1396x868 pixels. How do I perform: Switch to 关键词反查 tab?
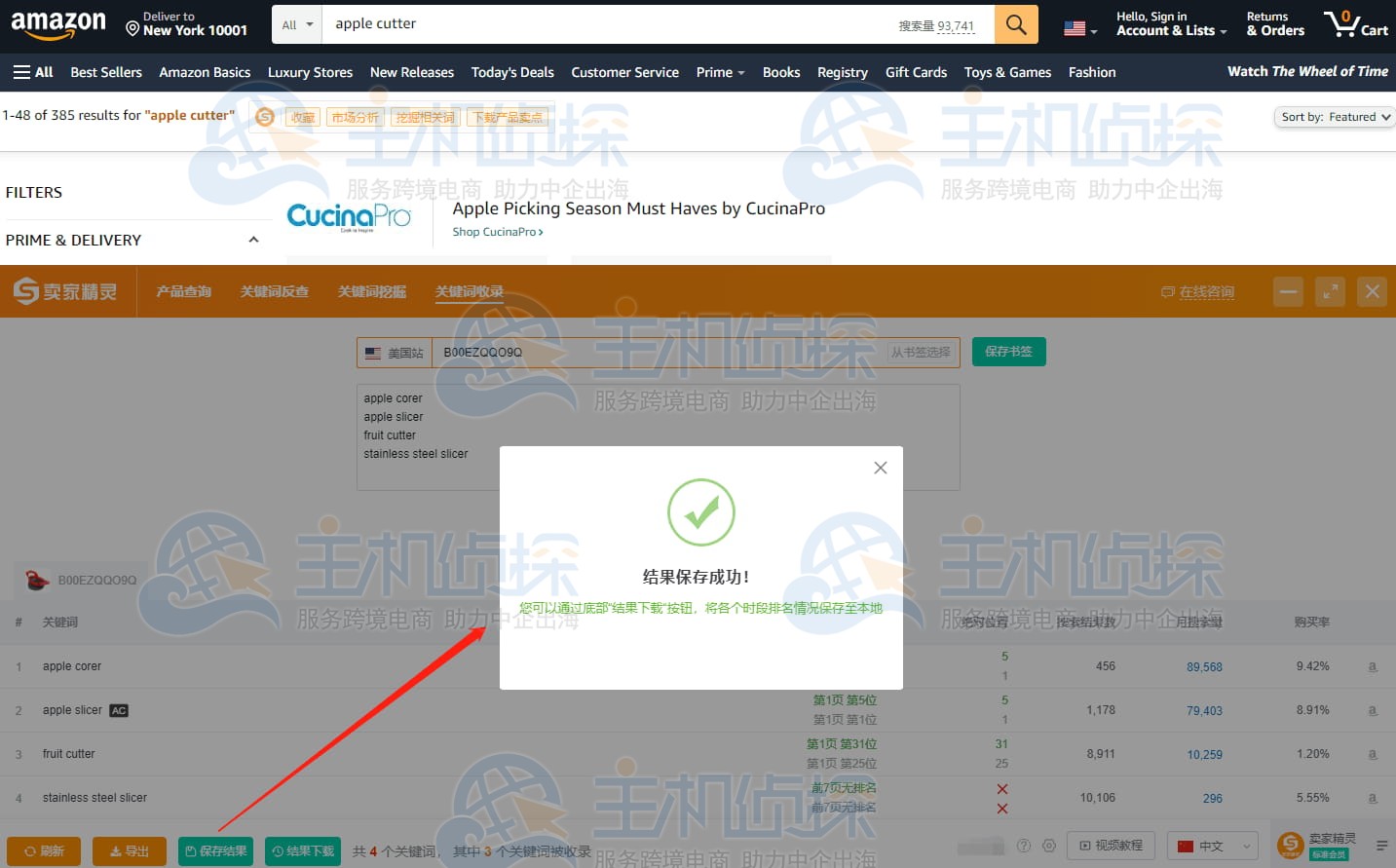tap(275, 291)
